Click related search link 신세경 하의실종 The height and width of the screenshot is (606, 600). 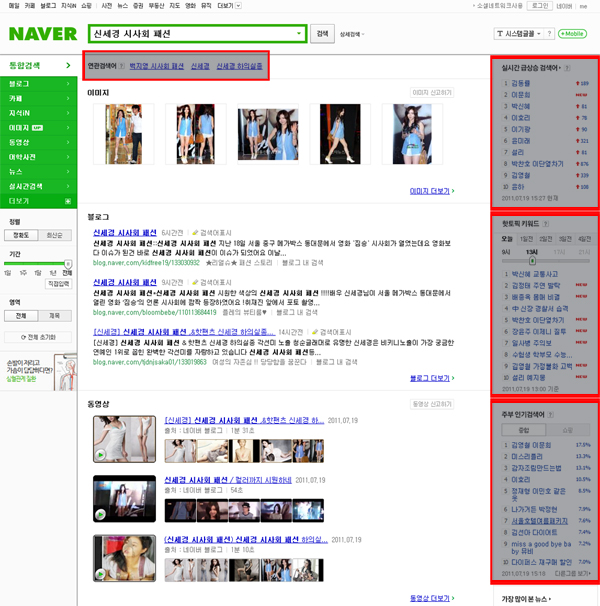coord(239,66)
